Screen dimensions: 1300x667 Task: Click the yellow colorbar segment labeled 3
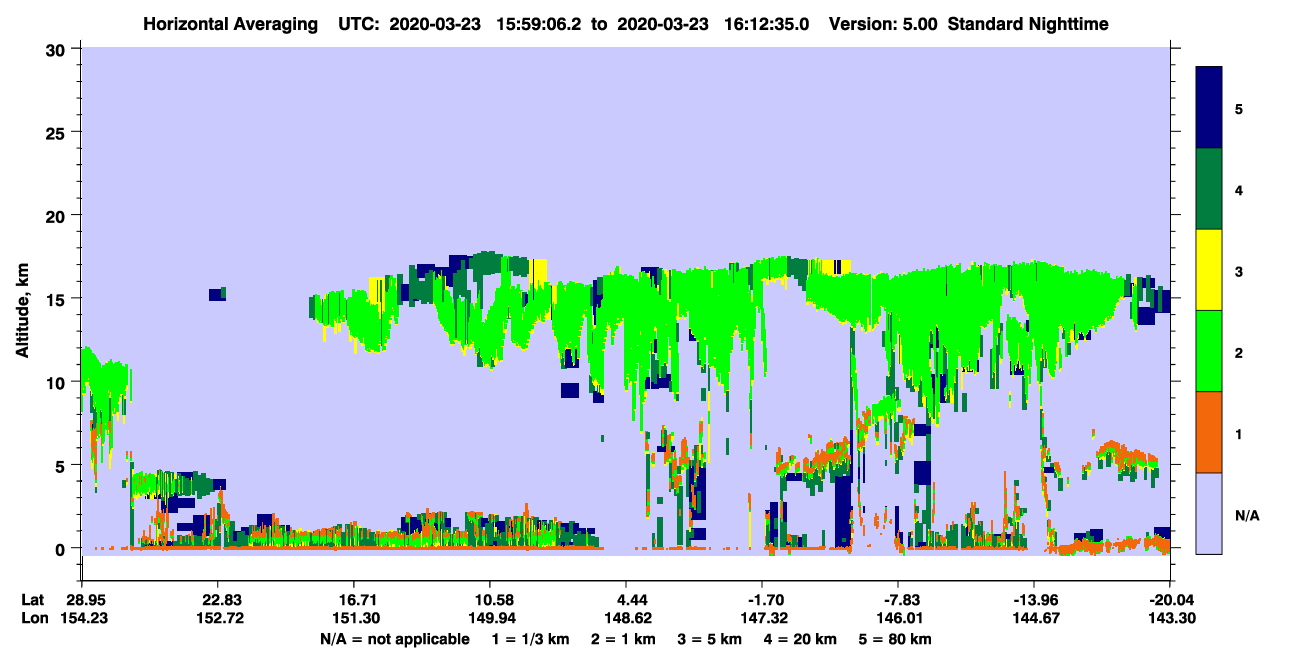point(1209,270)
